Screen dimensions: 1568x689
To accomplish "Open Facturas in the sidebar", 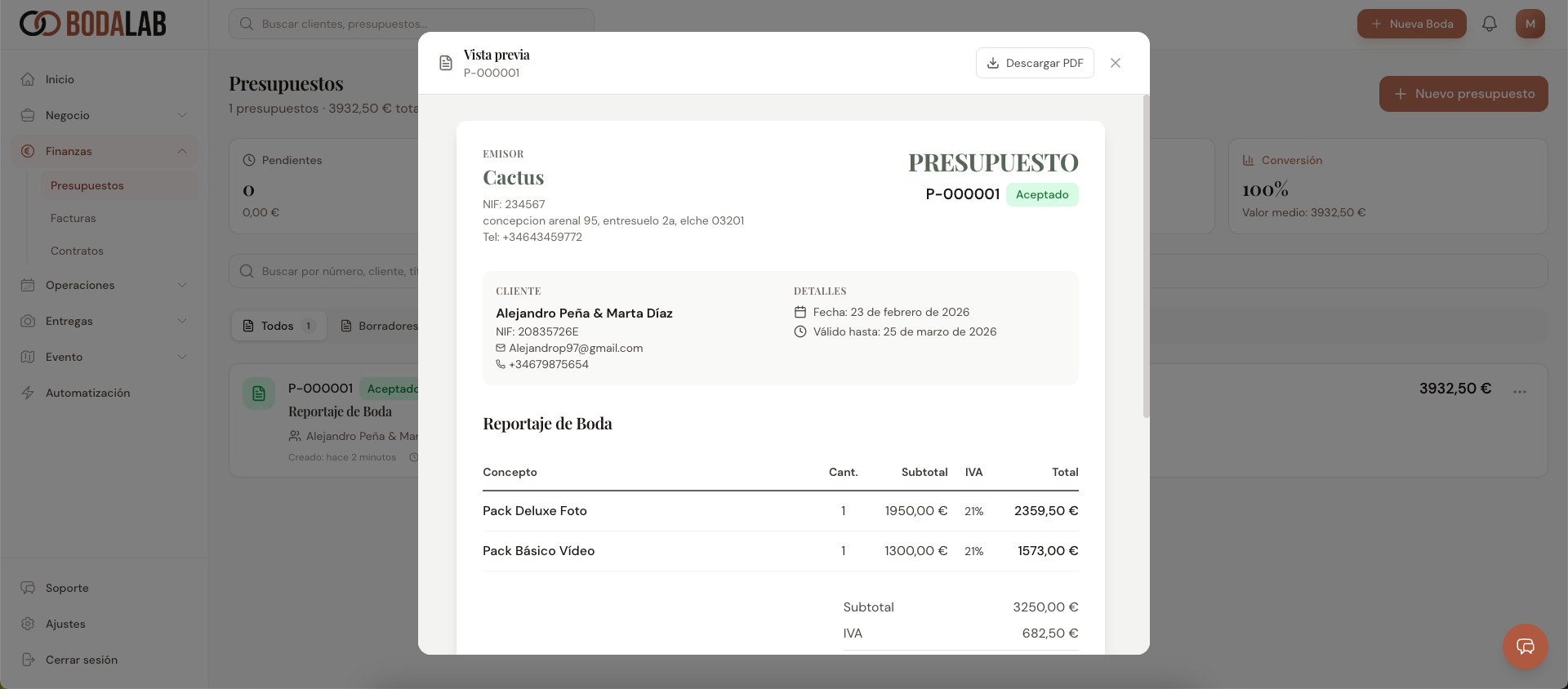I will (x=119, y=218).
